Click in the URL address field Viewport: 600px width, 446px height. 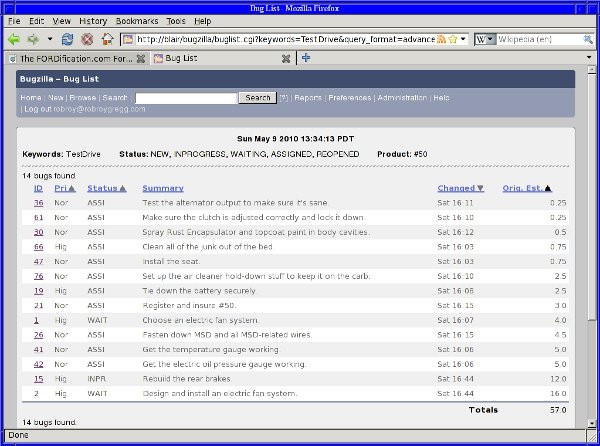(285, 39)
